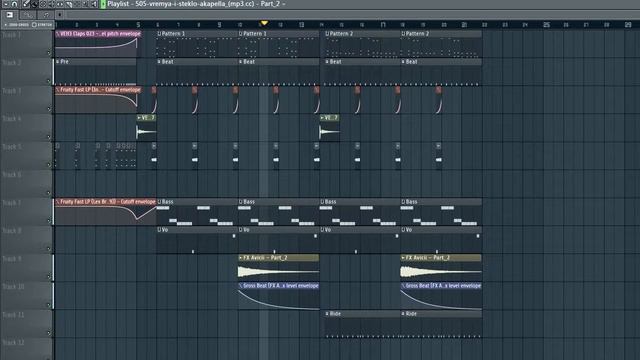This screenshot has height=360, width=640.
Task: Open menu of first Vo clip
Action: pyautogui.click(x=159, y=230)
